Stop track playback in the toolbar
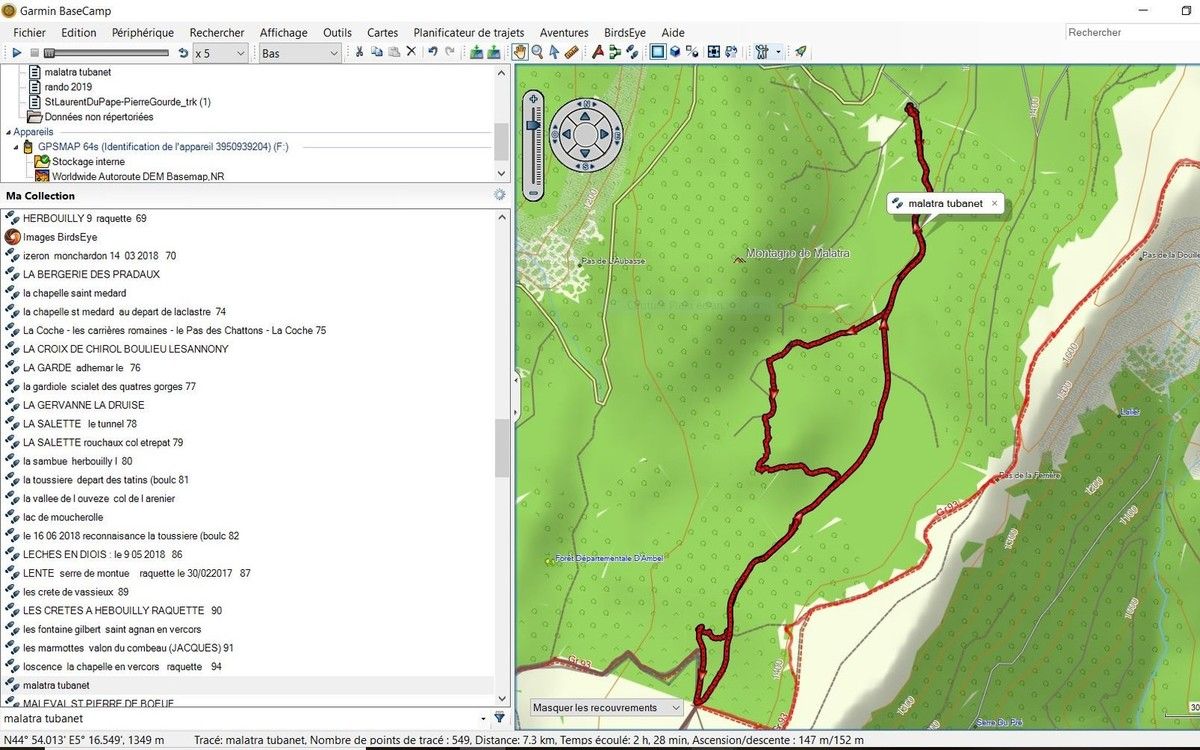The width and height of the screenshot is (1200, 750). pyautogui.click(x=34, y=53)
